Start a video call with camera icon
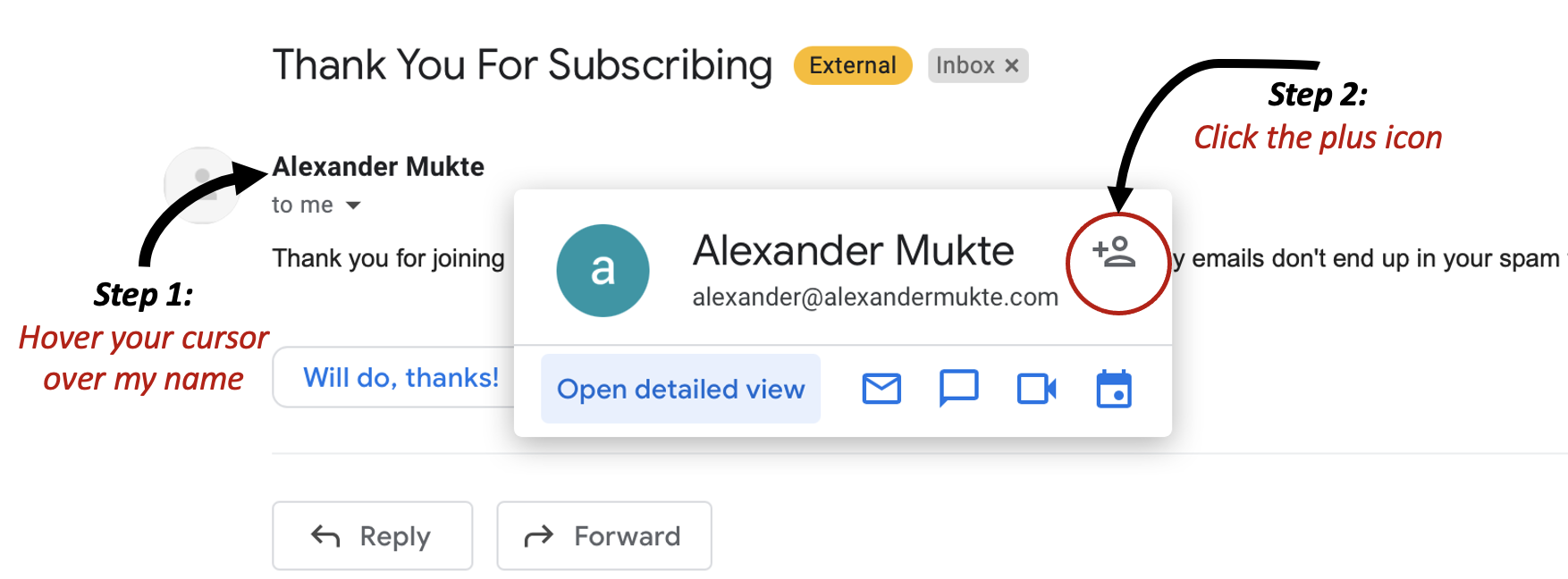 (x=1037, y=389)
